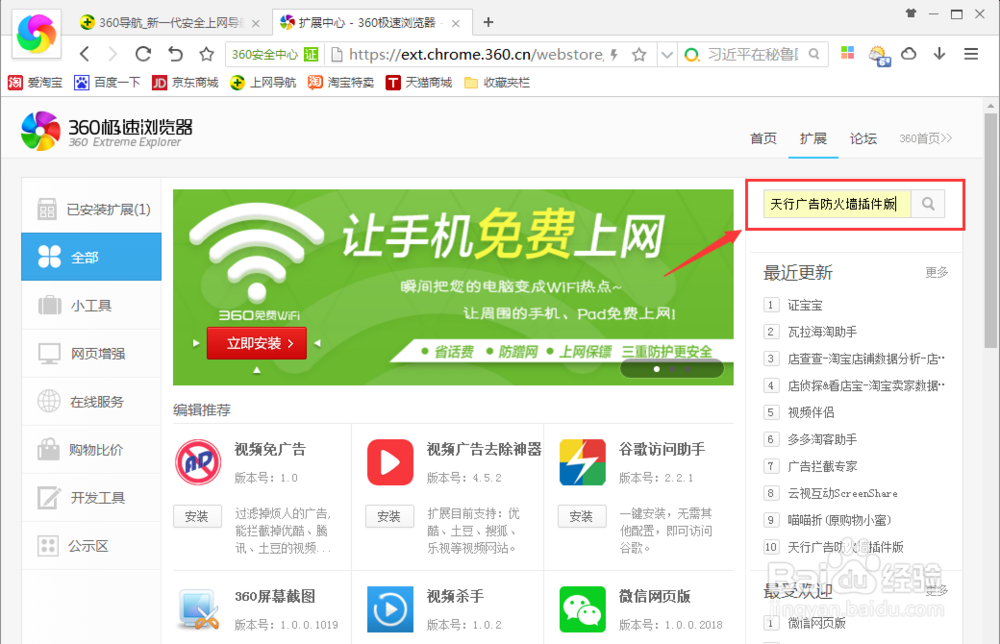Select the 购物比价 category

coord(91,450)
